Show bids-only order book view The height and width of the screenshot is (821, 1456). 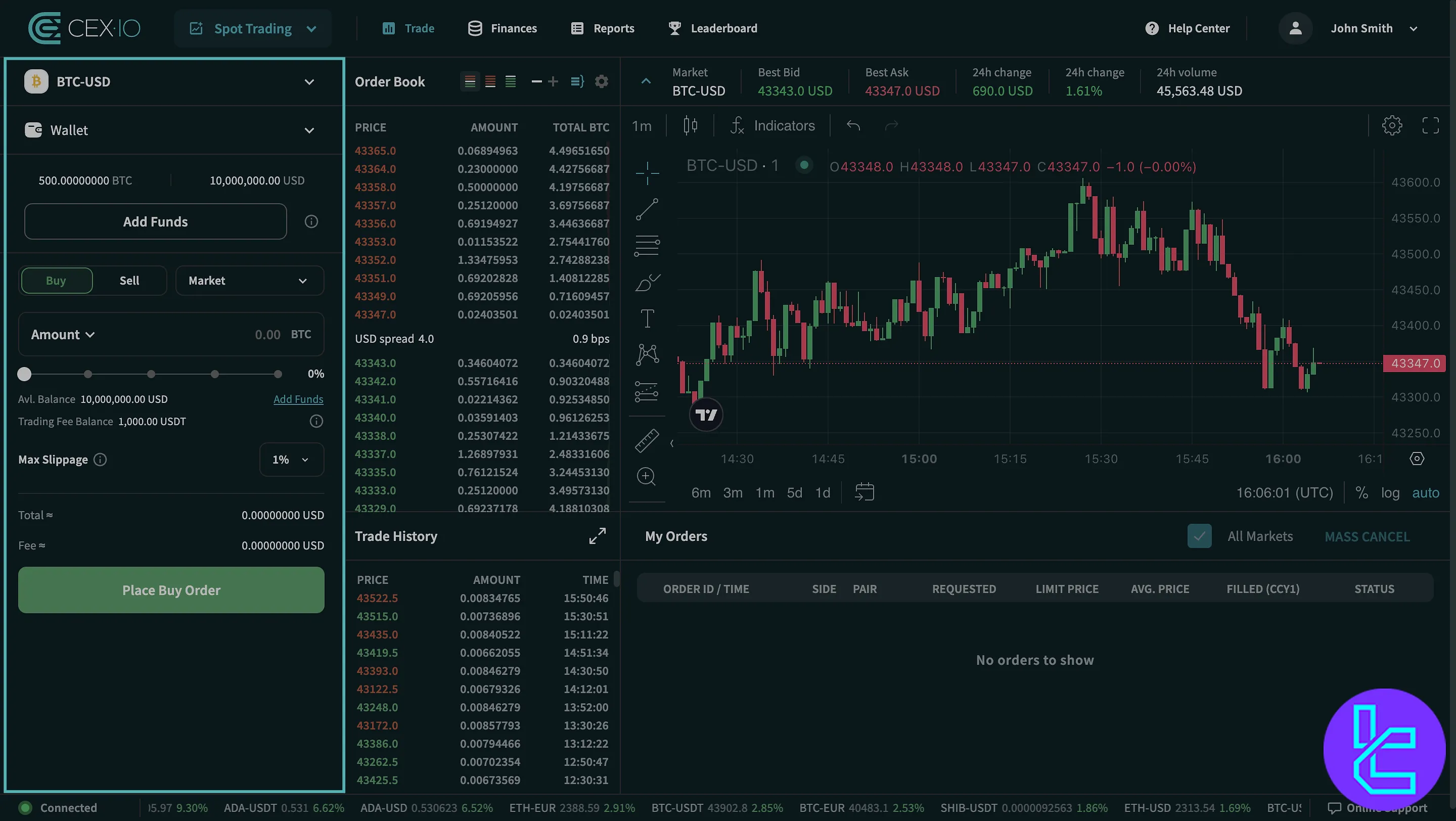[x=511, y=81]
